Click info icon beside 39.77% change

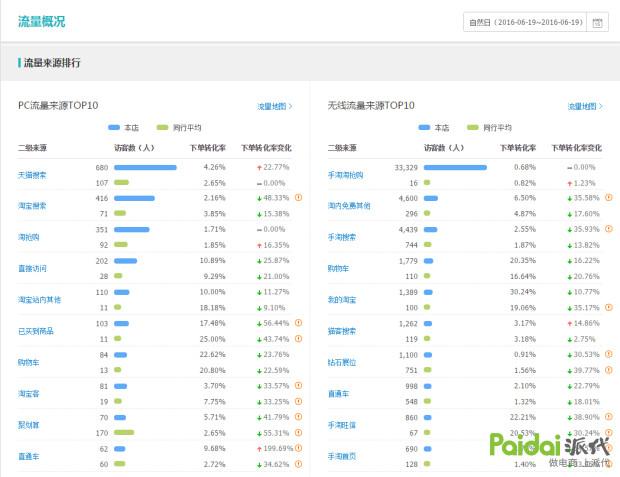tap(609, 370)
